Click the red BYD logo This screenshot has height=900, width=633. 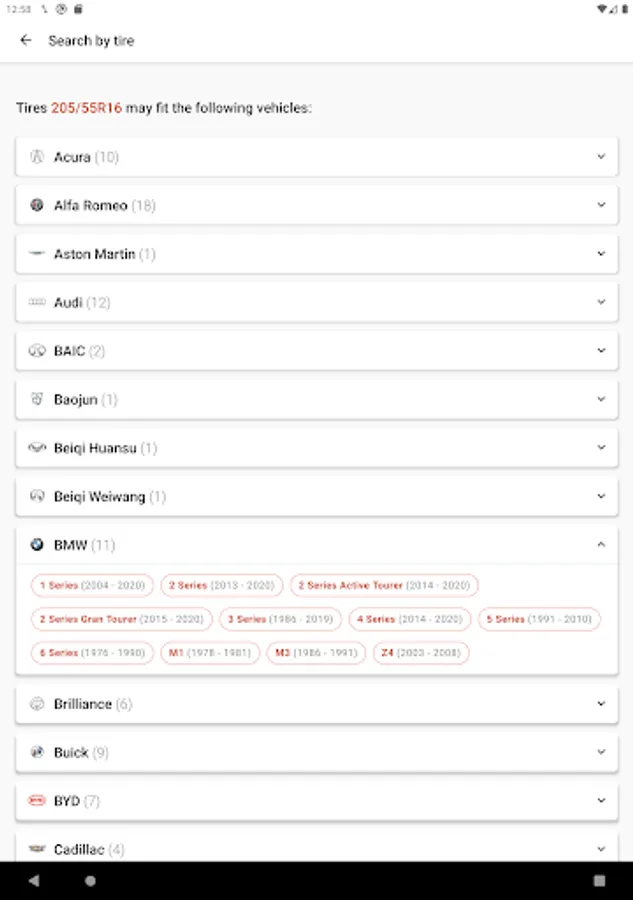[37, 801]
